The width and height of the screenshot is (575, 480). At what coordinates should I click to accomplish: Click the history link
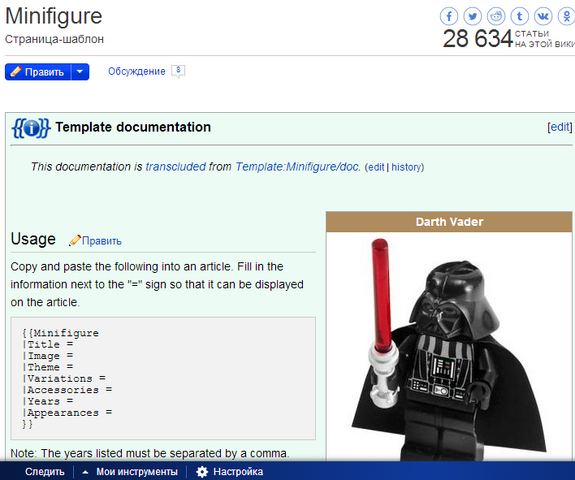(406, 167)
